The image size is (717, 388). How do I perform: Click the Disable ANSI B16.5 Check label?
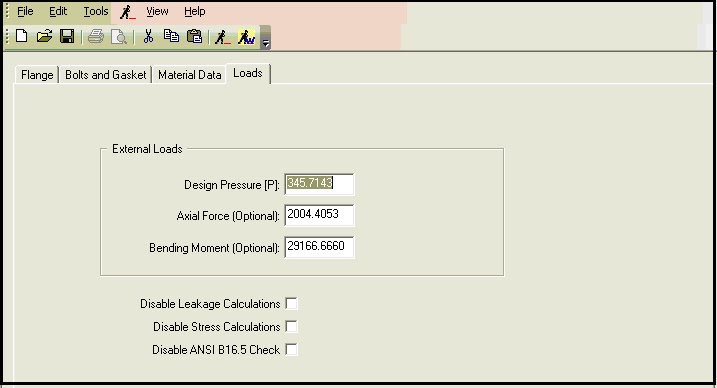coord(216,350)
